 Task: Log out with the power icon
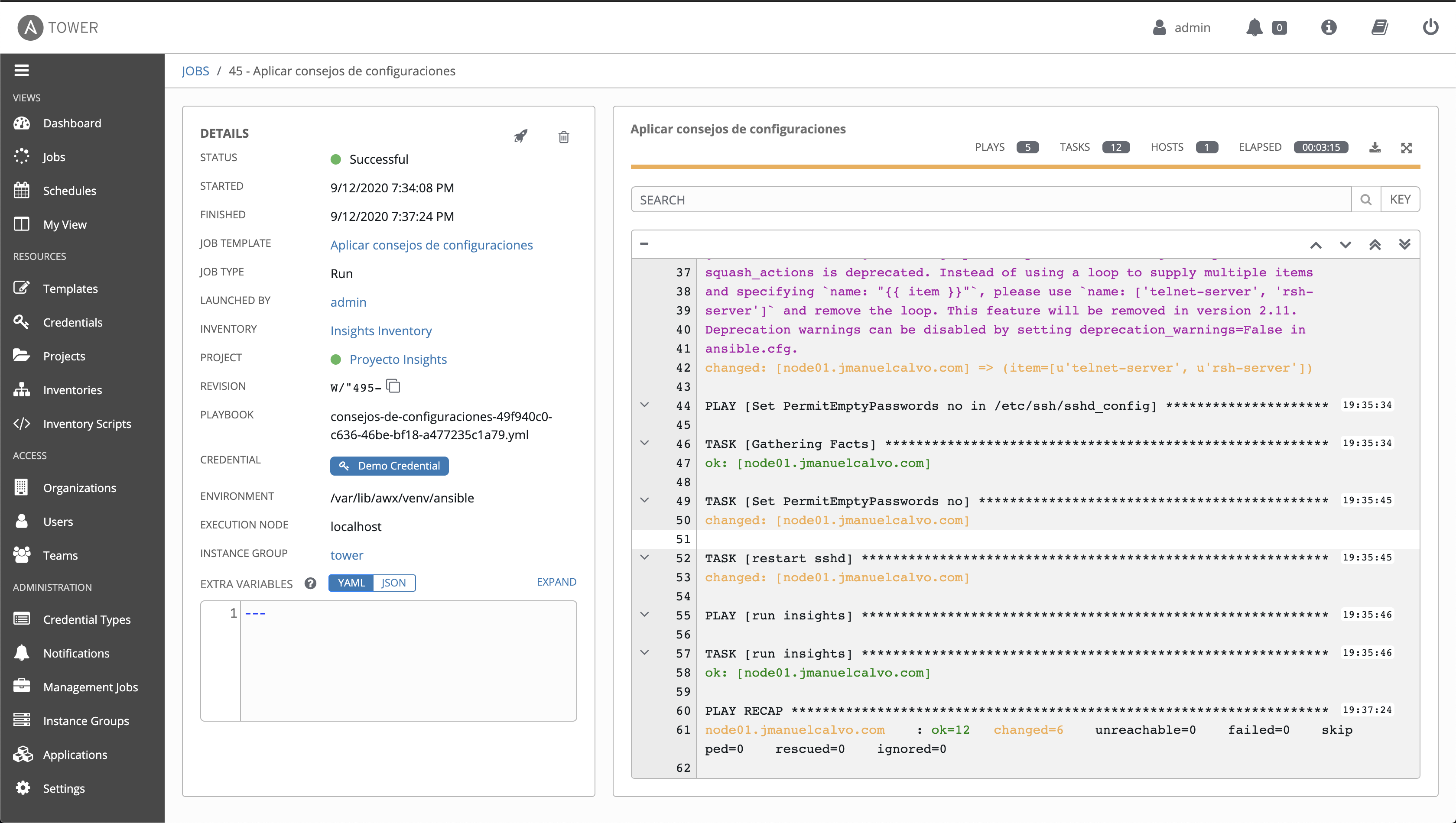coord(1430,27)
